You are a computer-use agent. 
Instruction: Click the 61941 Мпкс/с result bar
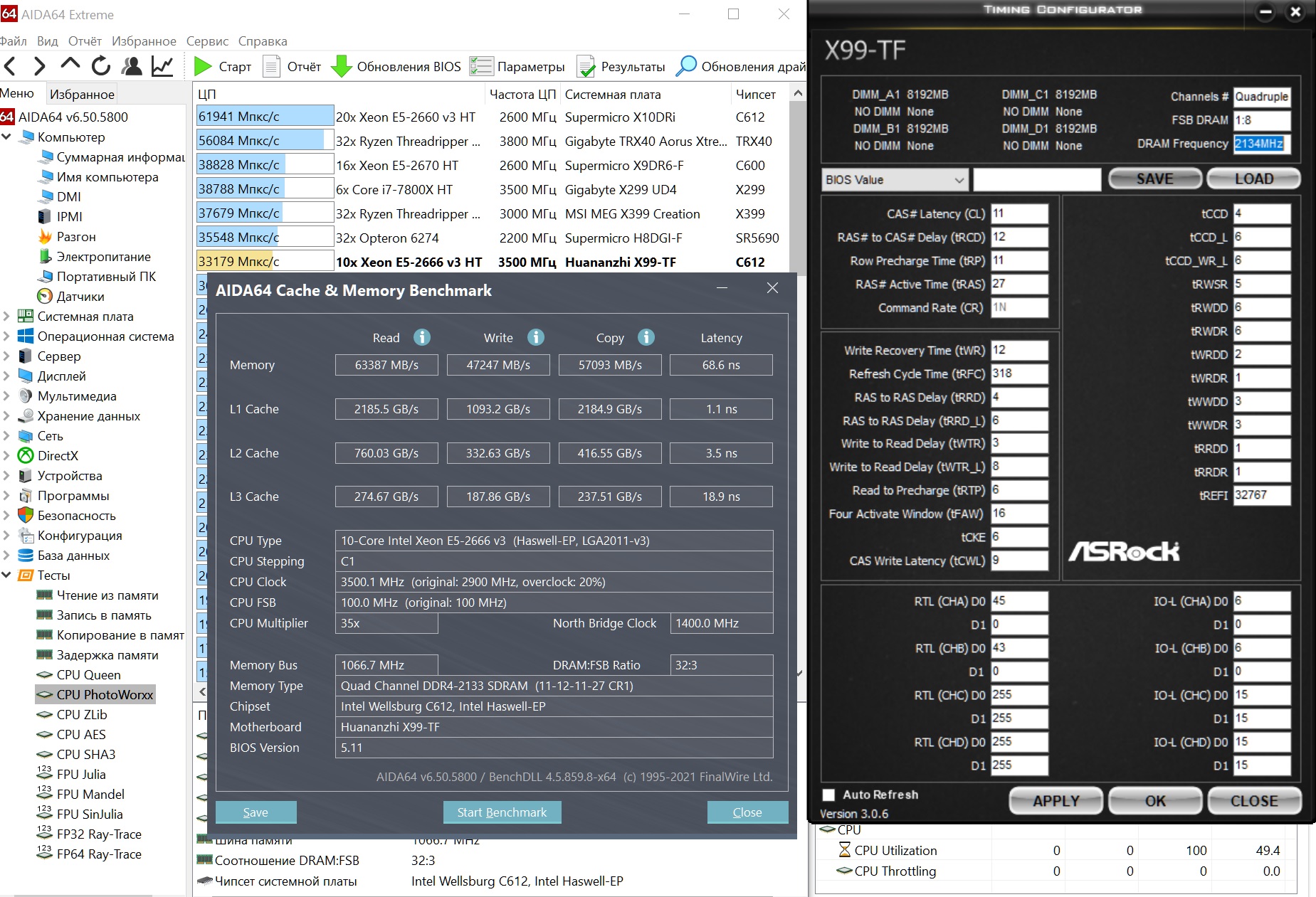[265, 117]
